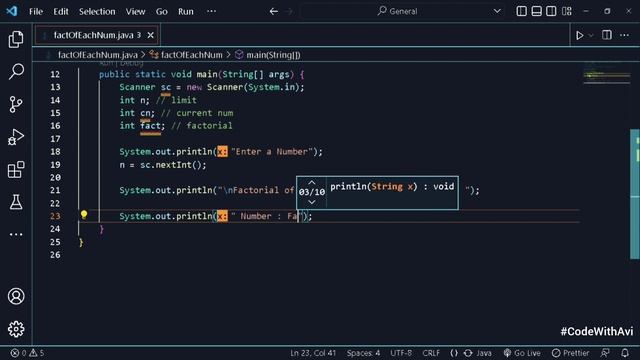Go back with the left arrow
Viewport: 640px width, 360px height.
(x=274, y=11)
